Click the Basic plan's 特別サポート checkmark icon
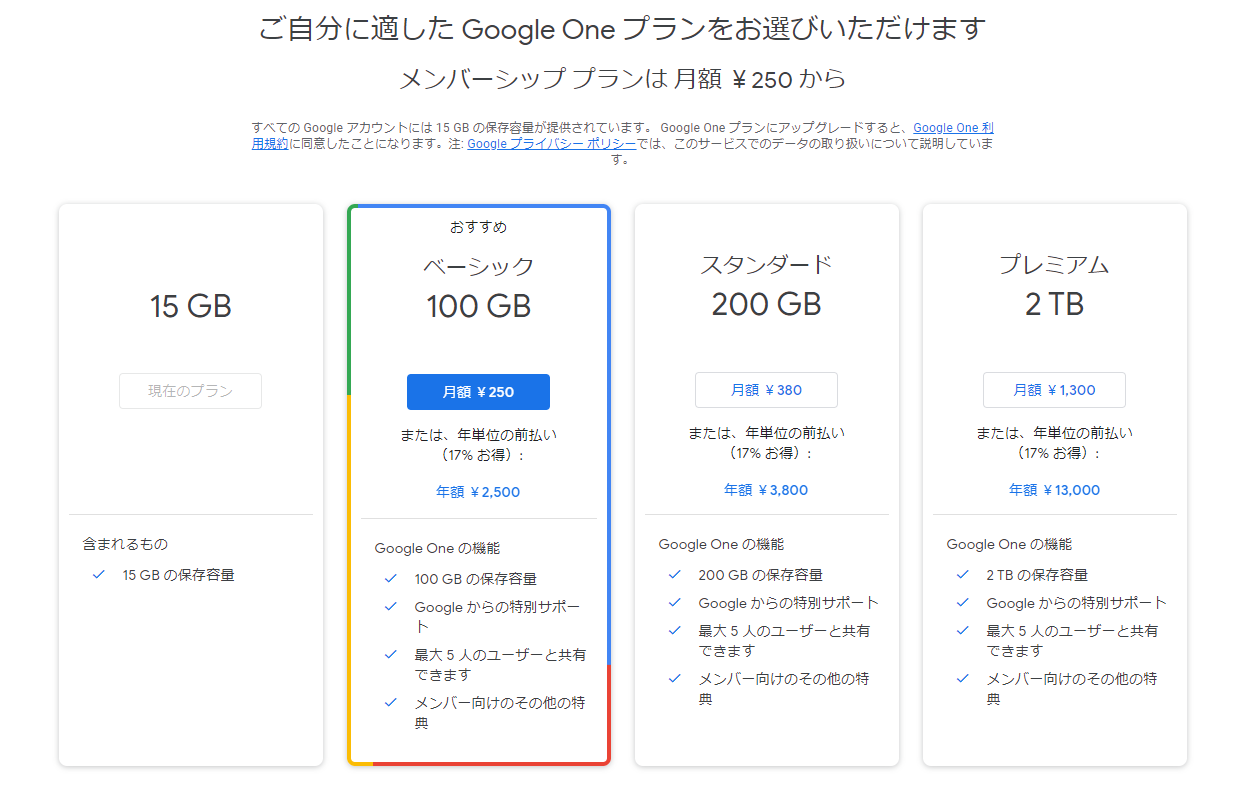Screen dimensions: 1253x799 391,607
